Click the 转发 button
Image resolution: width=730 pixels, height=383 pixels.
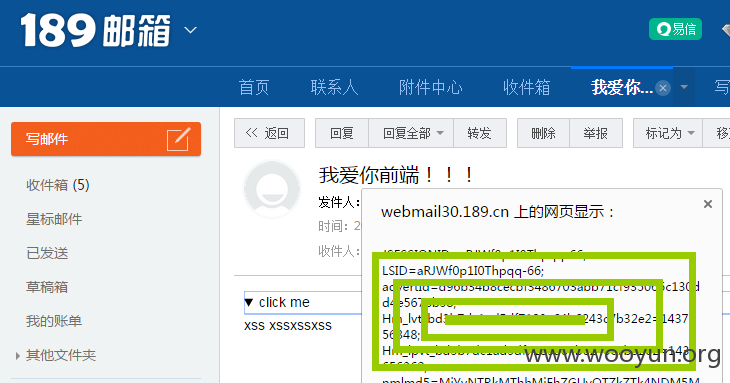[x=480, y=133]
